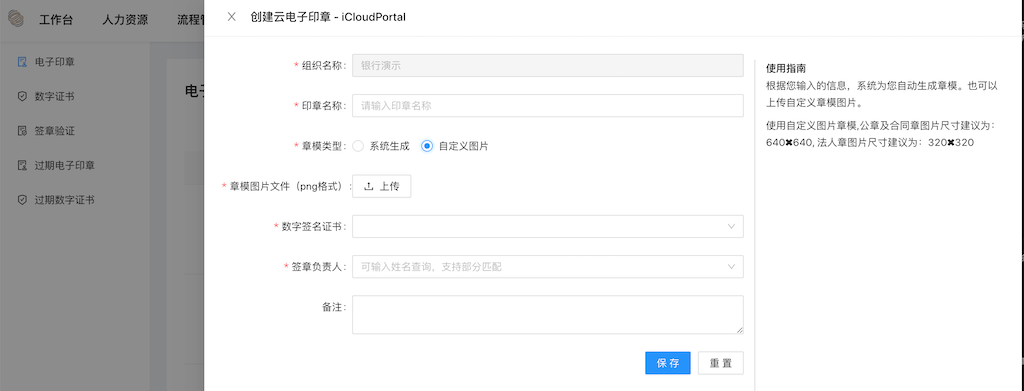Select the 自定义图片 radio option

click(x=427, y=146)
